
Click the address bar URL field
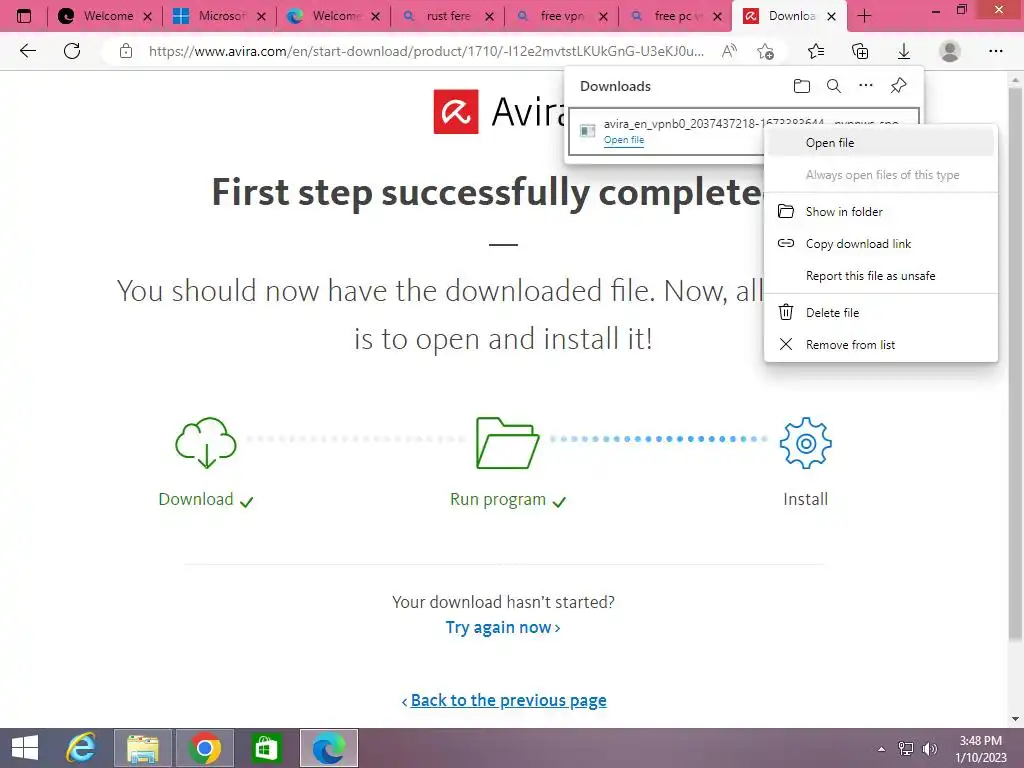click(426, 51)
